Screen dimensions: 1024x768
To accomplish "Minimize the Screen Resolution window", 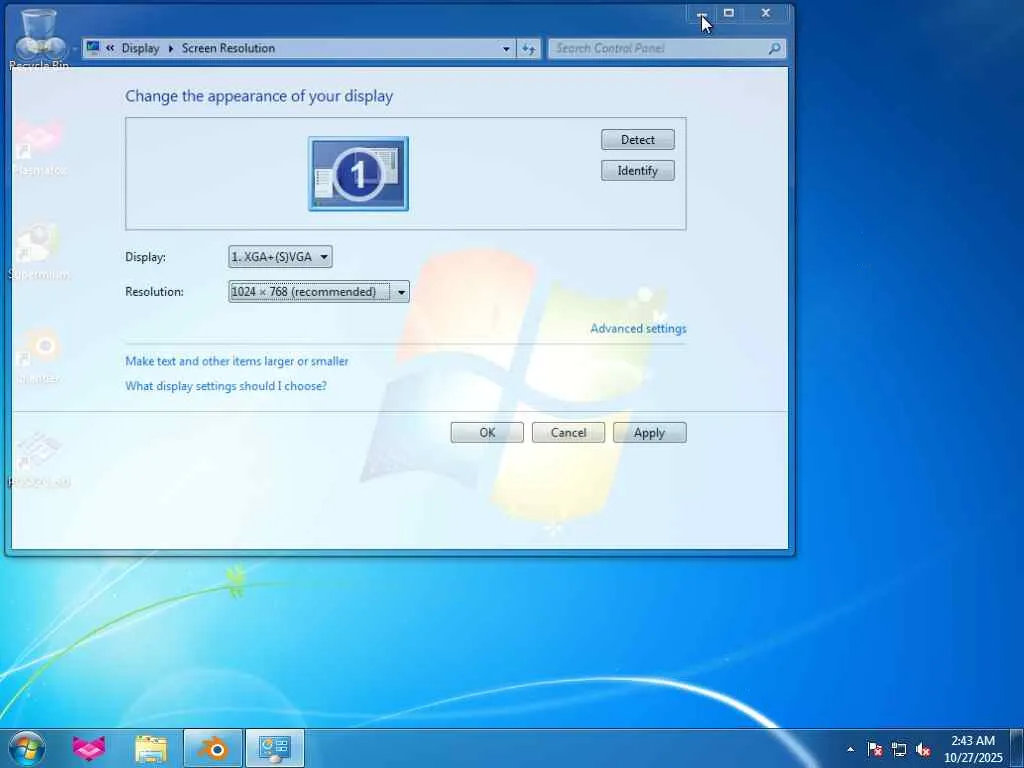I will 701,14.
